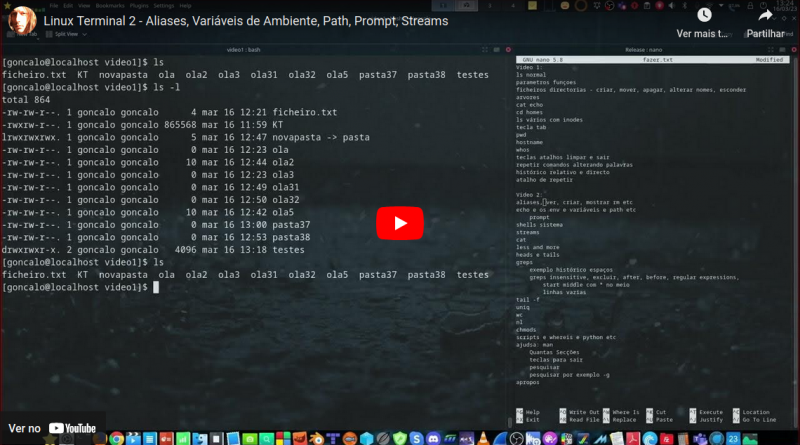
Task: Open the Plugins menu in terminal
Action: [x=141, y=5]
